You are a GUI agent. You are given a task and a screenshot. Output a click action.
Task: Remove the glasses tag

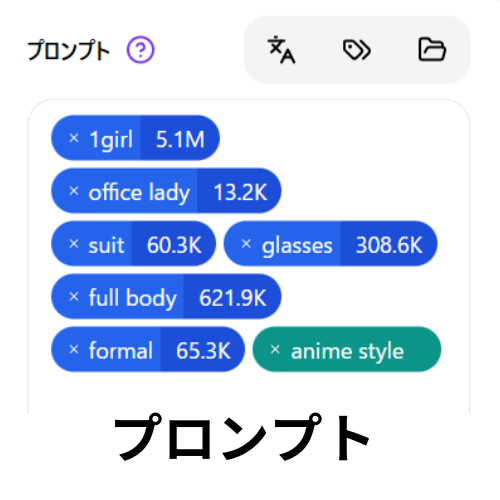click(246, 244)
